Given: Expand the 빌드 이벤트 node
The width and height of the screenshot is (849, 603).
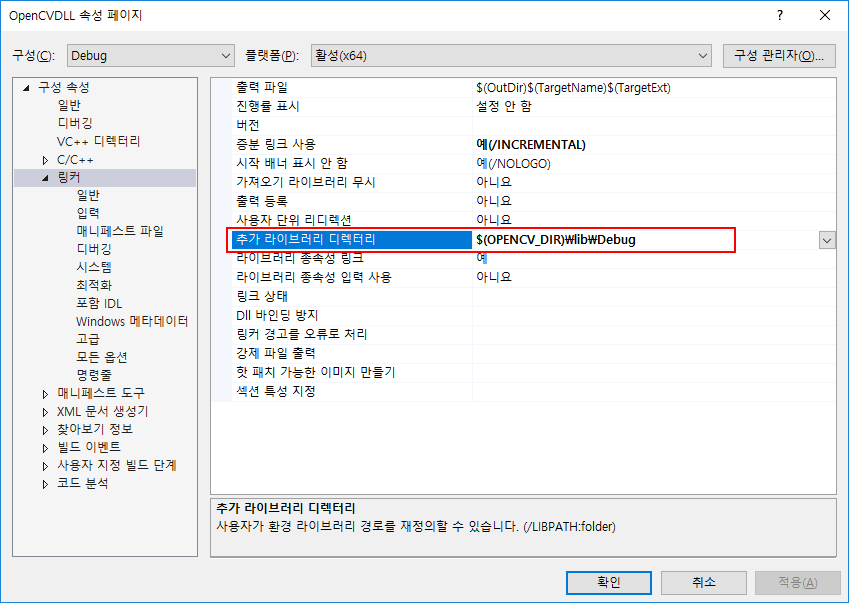Looking at the screenshot, I should tap(45, 448).
